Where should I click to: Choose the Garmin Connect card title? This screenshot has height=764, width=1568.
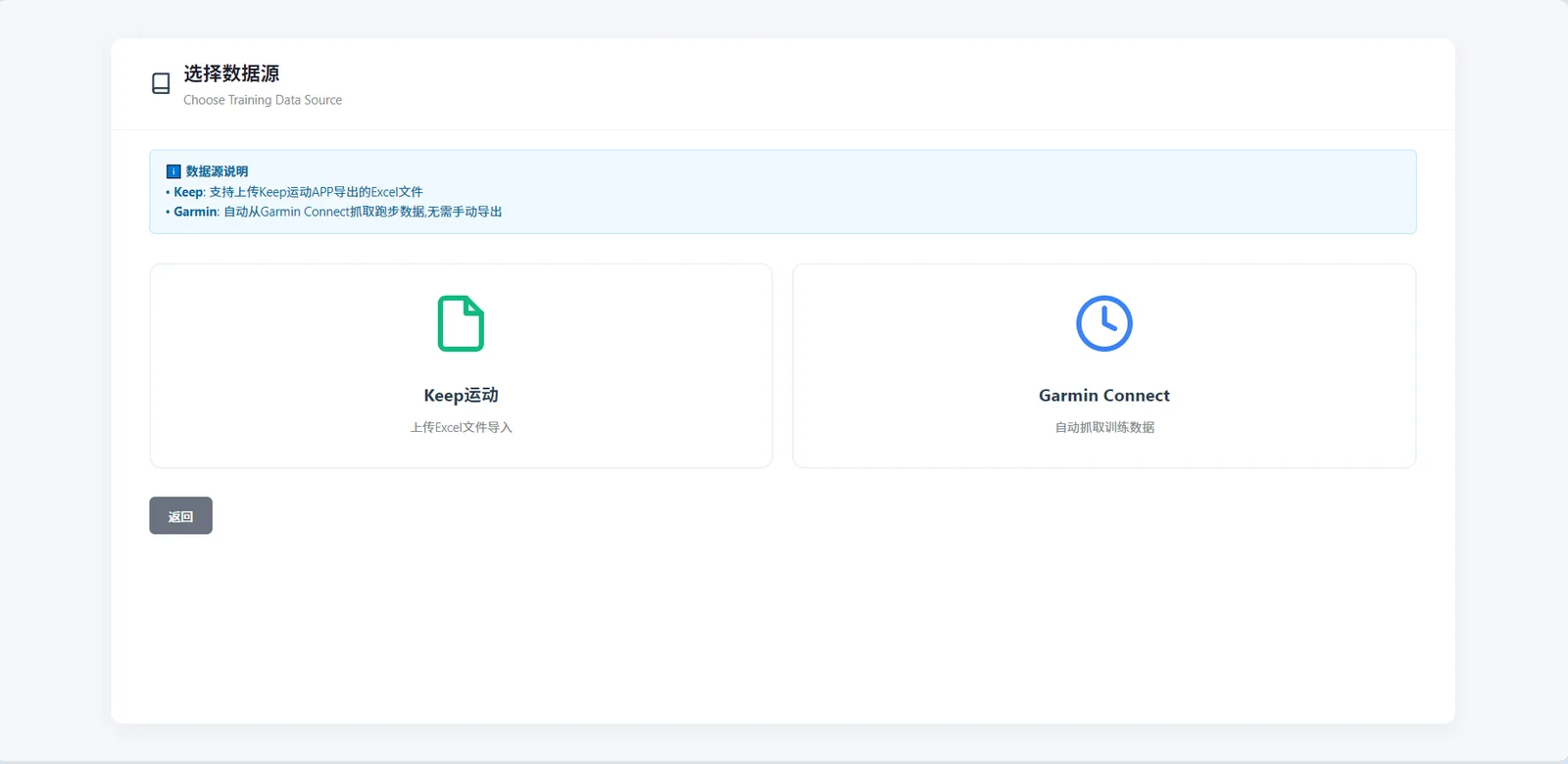1104,396
